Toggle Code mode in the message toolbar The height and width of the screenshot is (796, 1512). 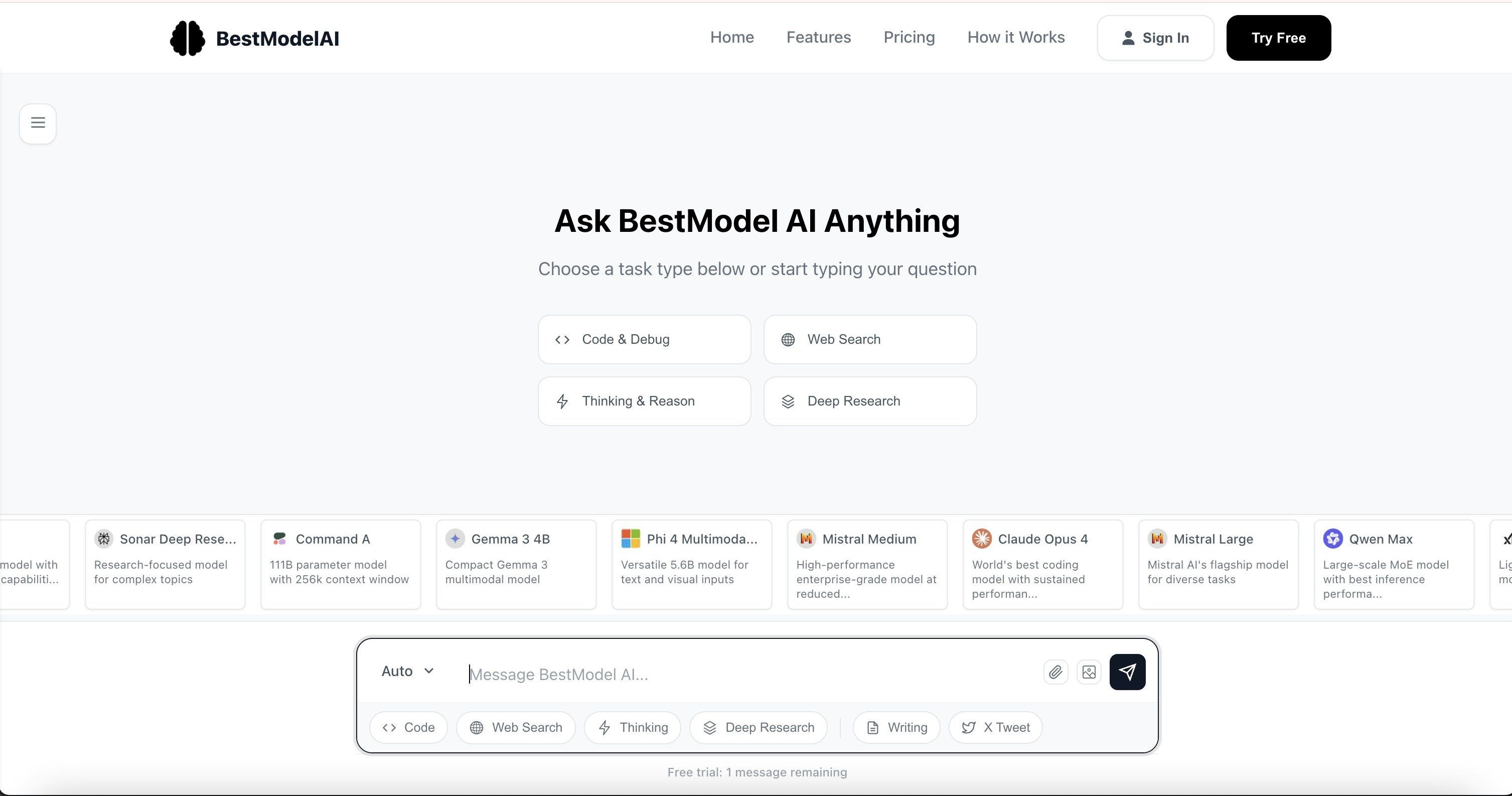pos(408,727)
